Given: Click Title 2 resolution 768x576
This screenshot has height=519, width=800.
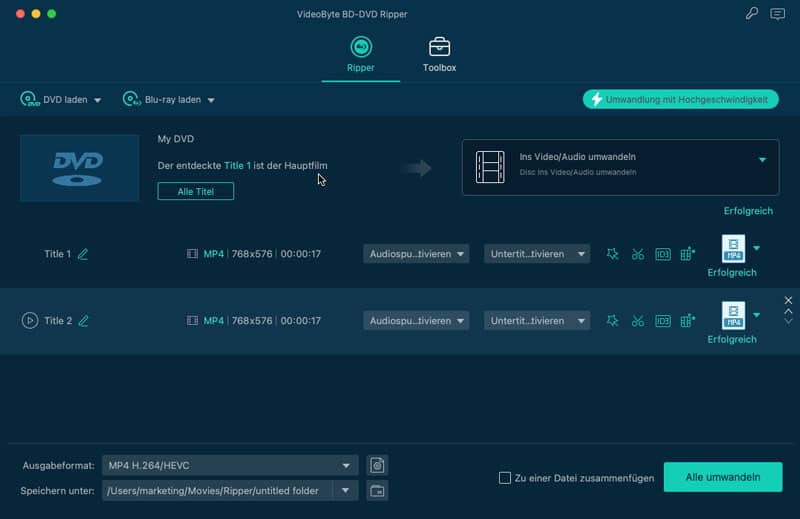Looking at the screenshot, I should click(x=252, y=320).
